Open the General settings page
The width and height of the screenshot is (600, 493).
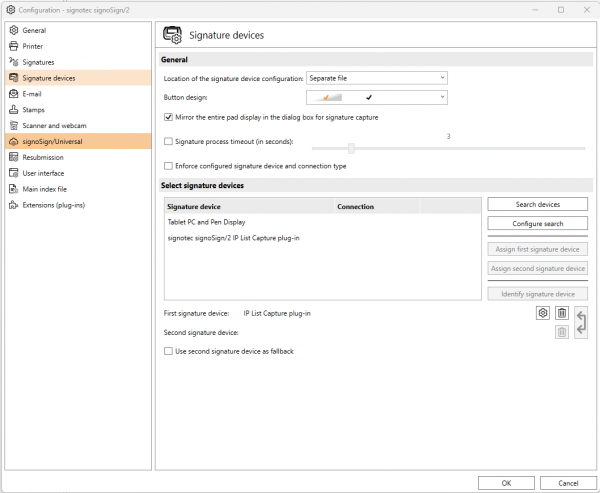click(x=78, y=30)
